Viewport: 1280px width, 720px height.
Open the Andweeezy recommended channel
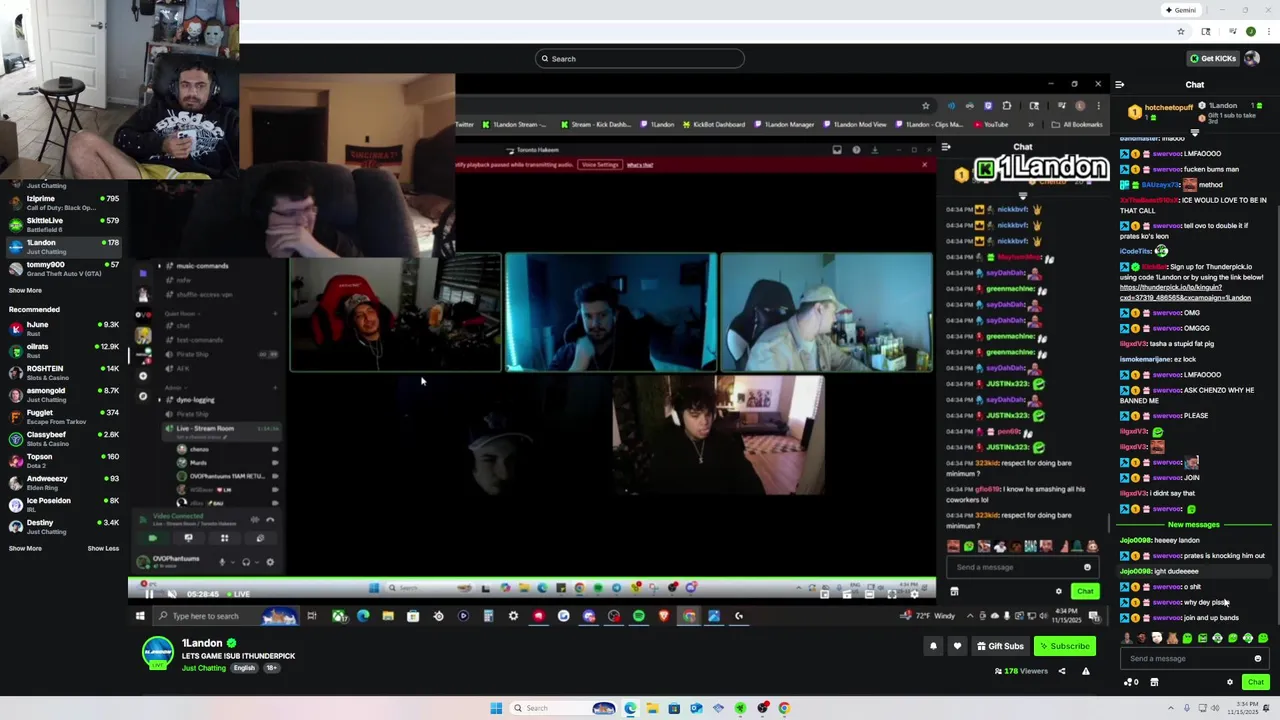pyautogui.click(x=64, y=483)
